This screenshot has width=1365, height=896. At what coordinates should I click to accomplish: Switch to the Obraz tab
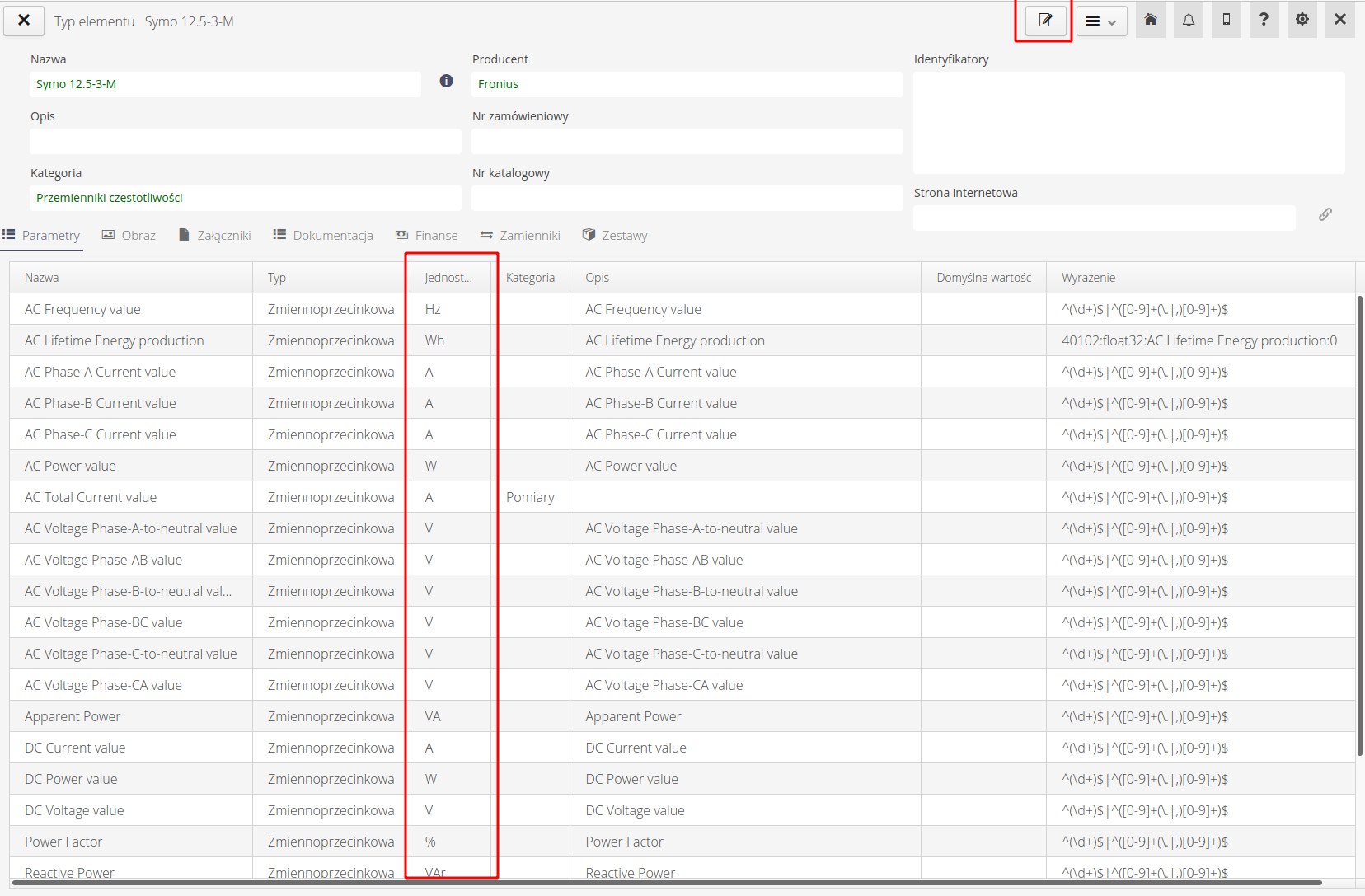(x=129, y=236)
